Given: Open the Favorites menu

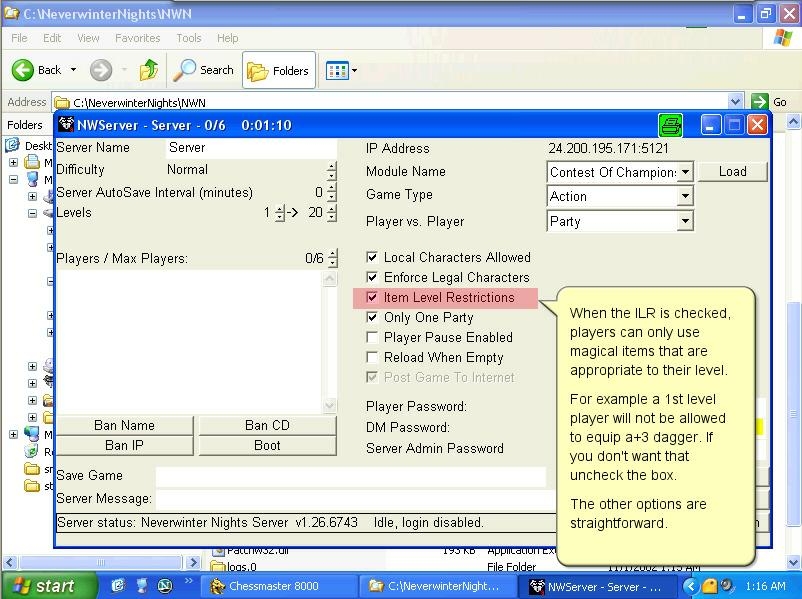Looking at the screenshot, I should click(x=137, y=38).
